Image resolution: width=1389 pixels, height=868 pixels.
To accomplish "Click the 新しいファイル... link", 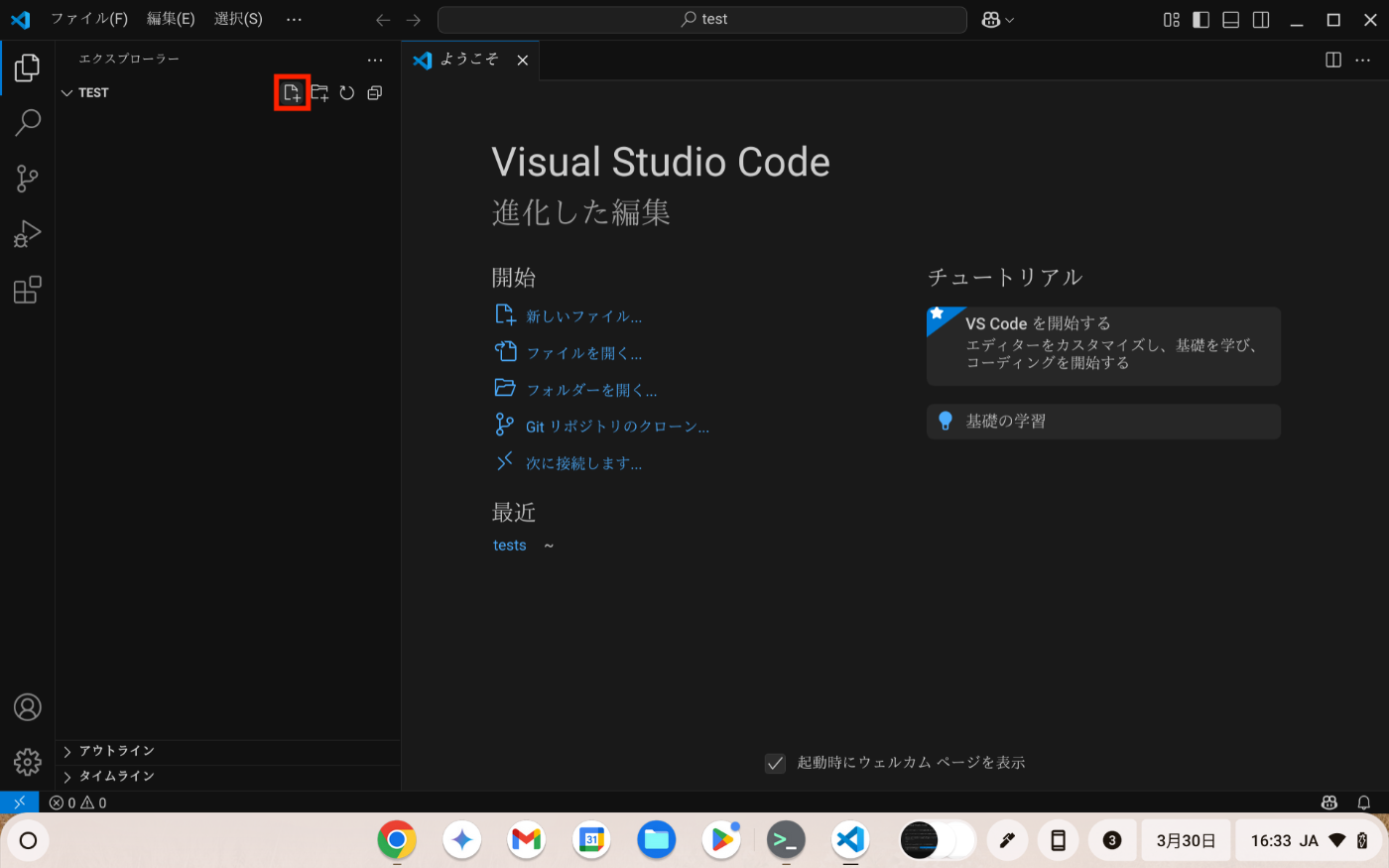I will click(x=583, y=316).
